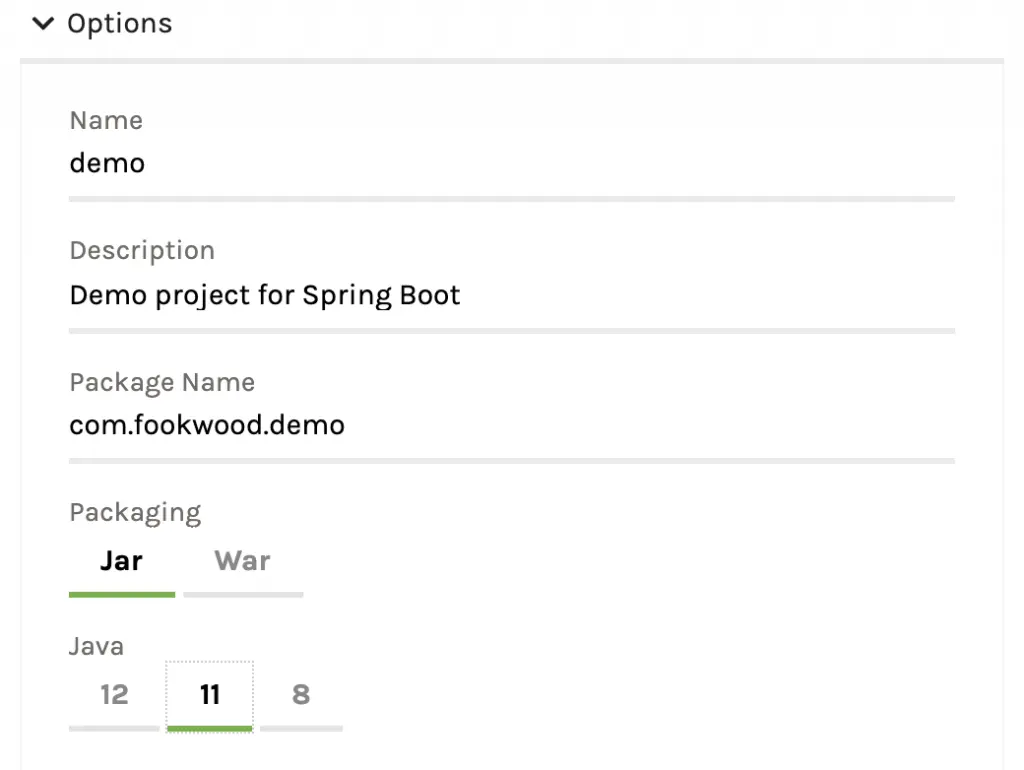Image resolution: width=1024 pixels, height=770 pixels.
Task: Click the Description field label
Action: click(x=142, y=251)
